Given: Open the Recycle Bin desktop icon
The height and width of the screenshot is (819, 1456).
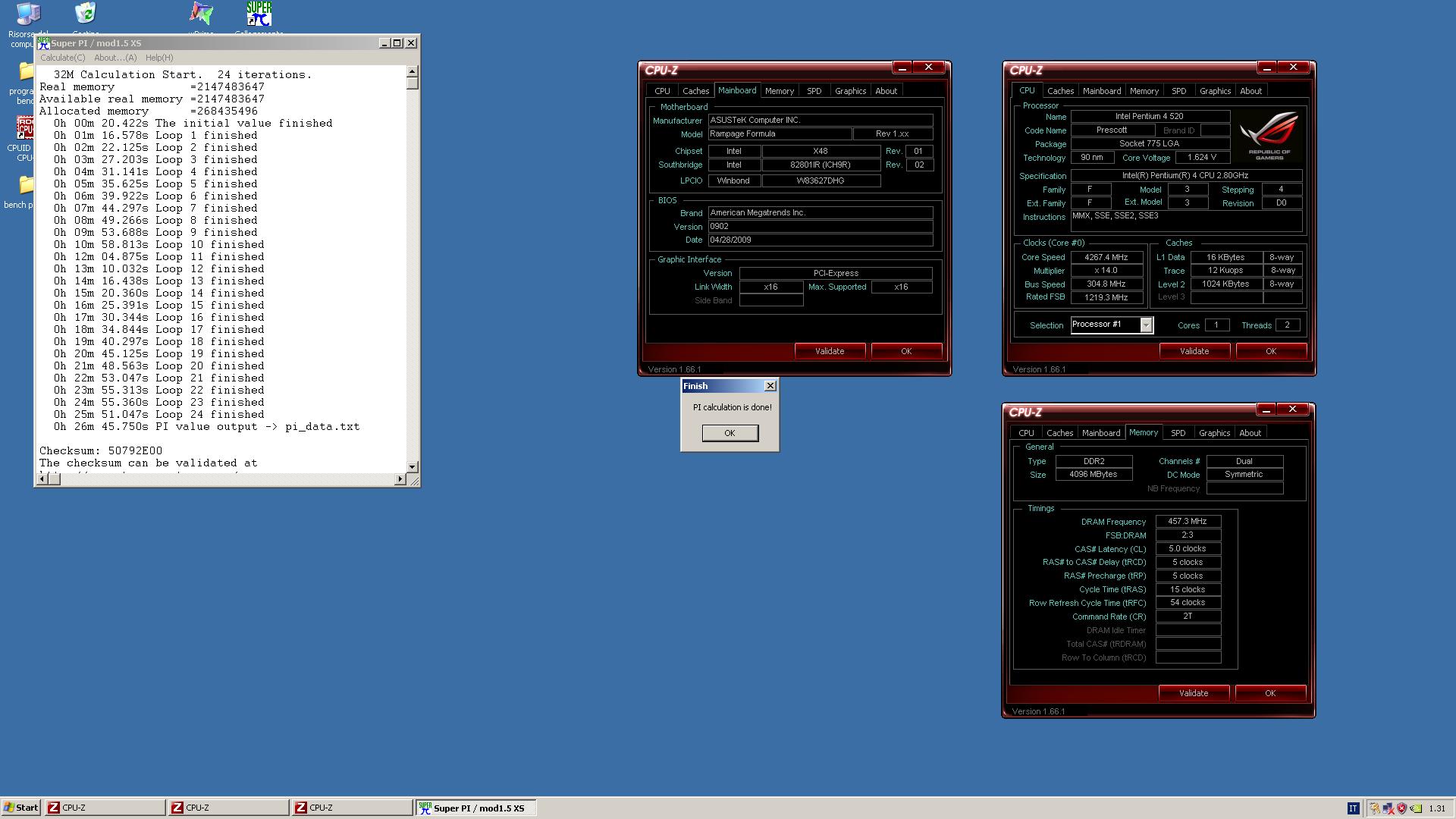Looking at the screenshot, I should coord(86,14).
